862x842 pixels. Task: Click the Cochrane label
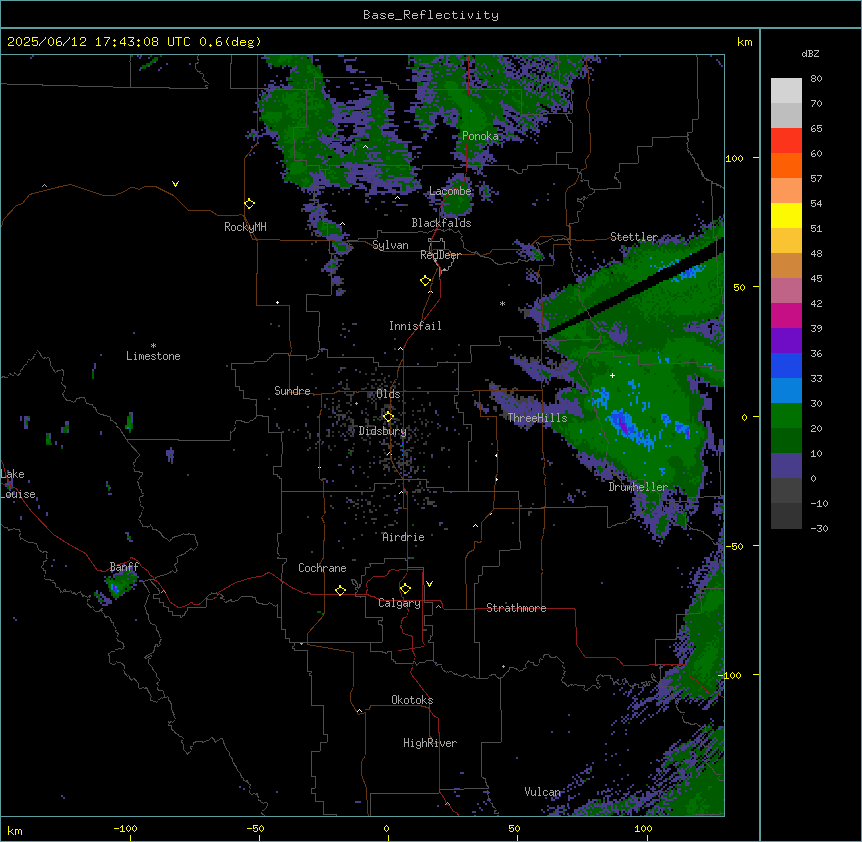[x=322, y=568]
